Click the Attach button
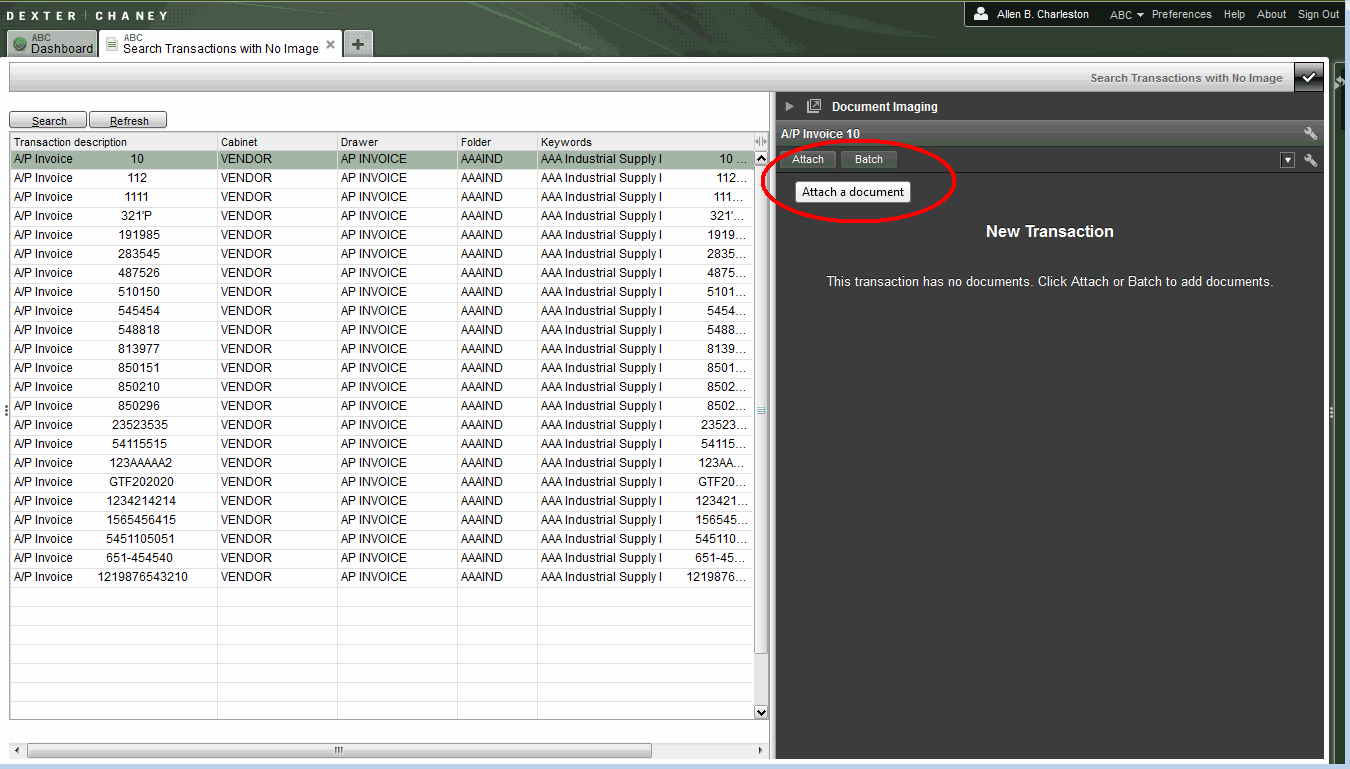This screenshot has width=1350, height=769. 808,160
